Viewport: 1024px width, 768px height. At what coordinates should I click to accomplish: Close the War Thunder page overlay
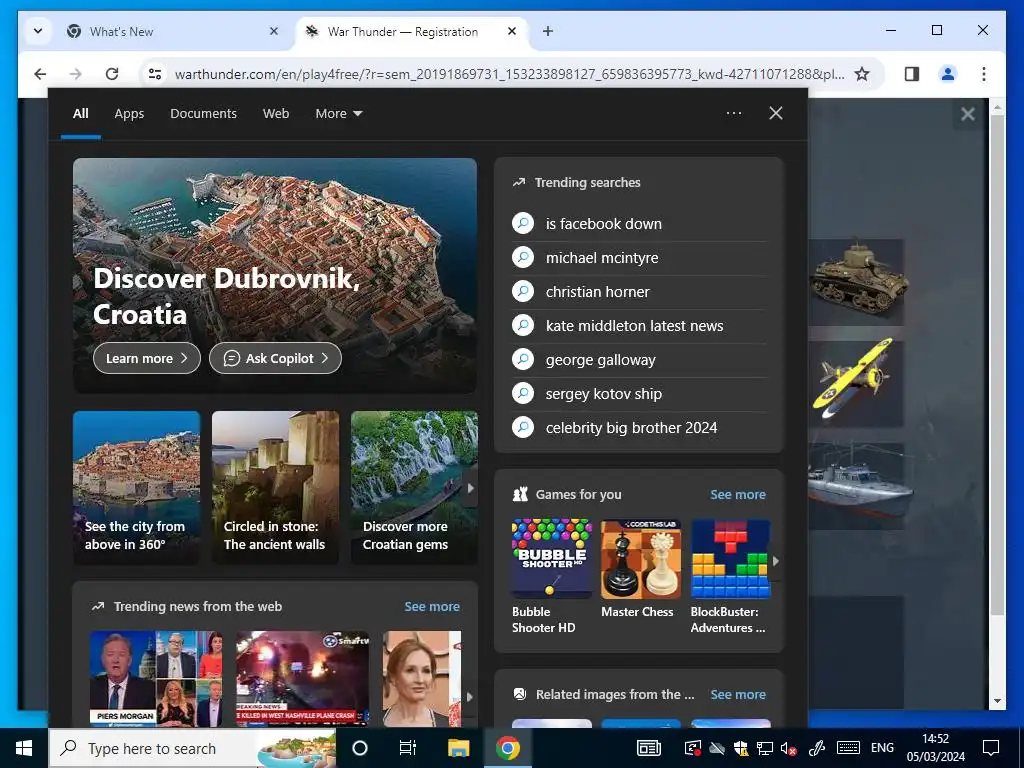pos(967,114)
